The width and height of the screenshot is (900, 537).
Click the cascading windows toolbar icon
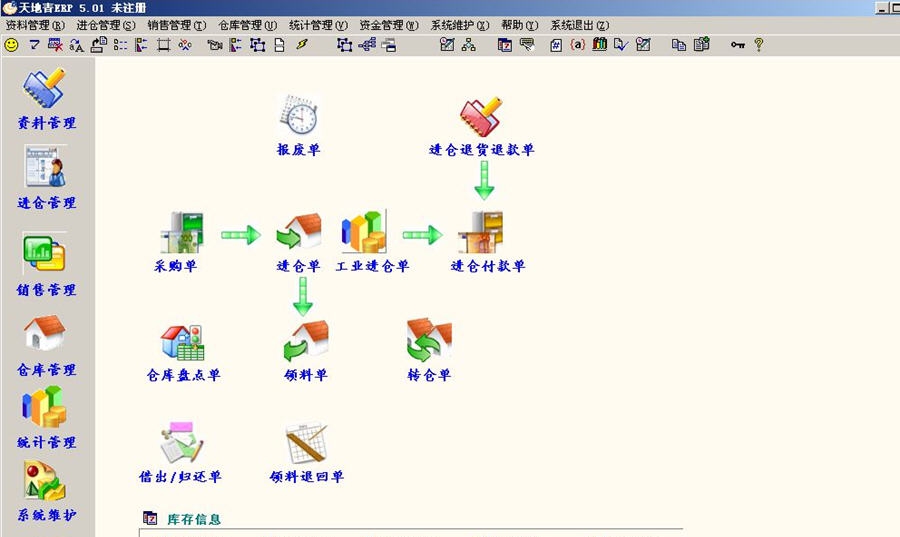point(389,45)
